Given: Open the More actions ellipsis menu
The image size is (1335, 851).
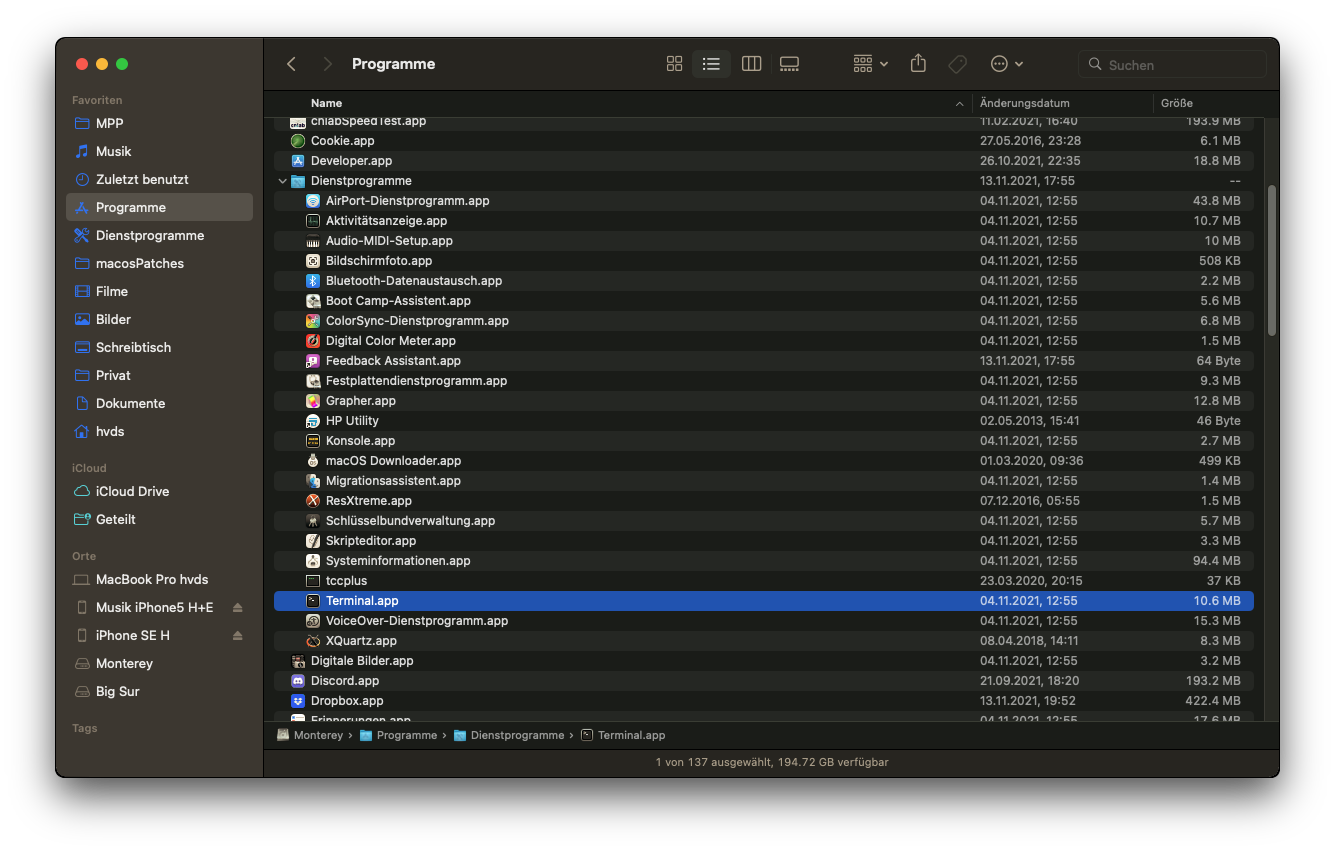Looking at the screenshot, I should 1006,64.
